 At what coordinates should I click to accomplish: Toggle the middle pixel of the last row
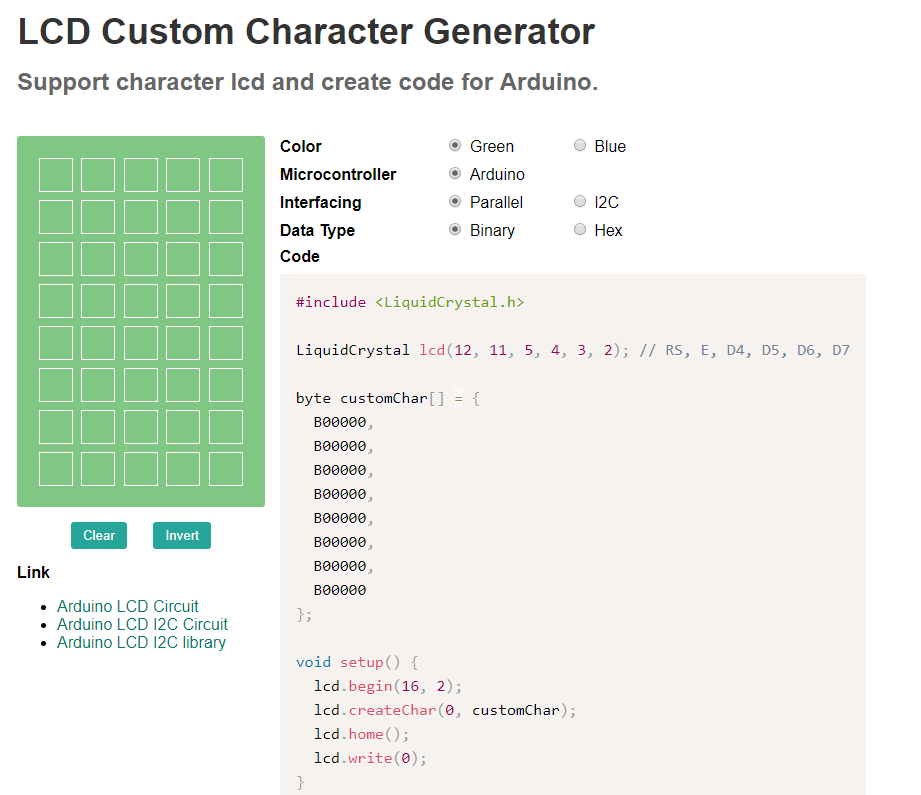point(141,469)
